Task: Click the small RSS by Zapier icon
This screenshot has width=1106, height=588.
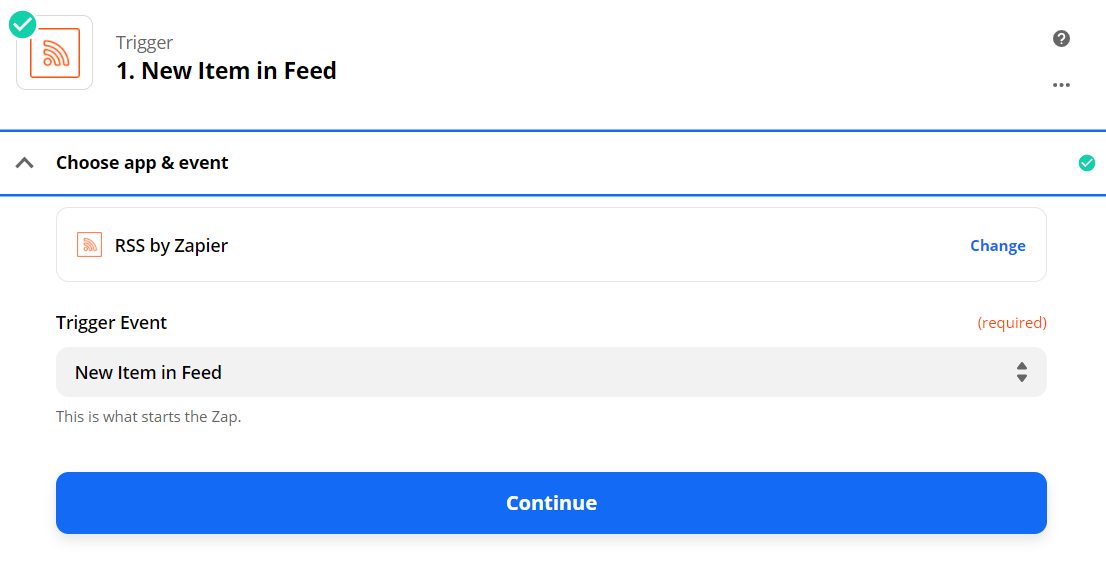Action: pos(90,245)
